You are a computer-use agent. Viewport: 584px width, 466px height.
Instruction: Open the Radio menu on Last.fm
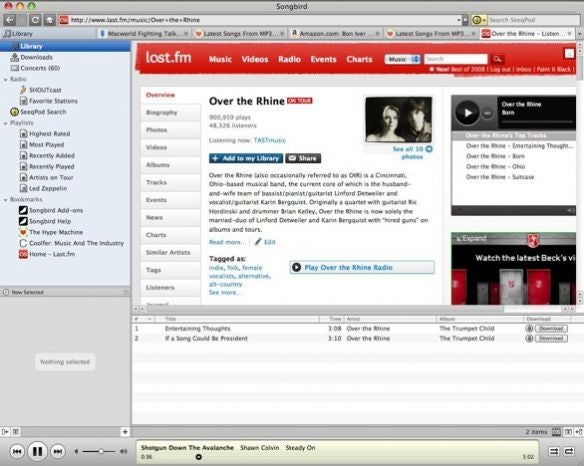tap(289, 59)
